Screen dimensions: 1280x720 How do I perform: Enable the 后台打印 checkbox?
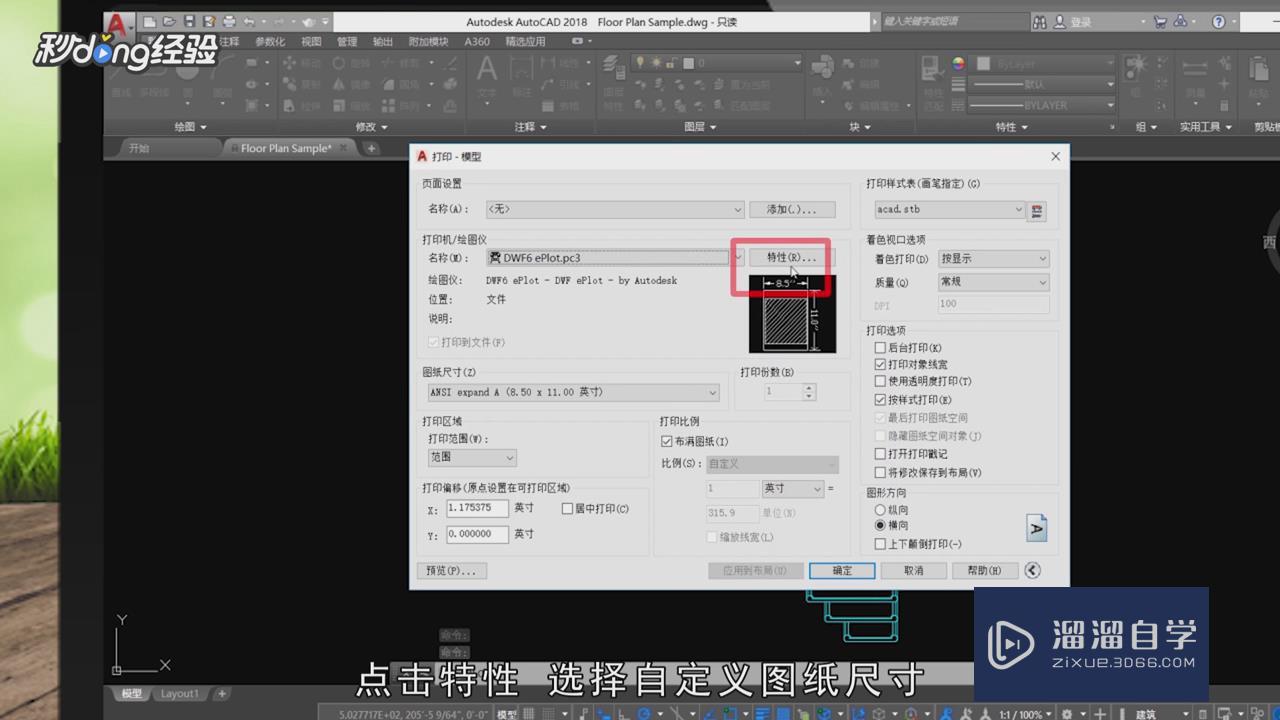pyautogui.click(x=880, y=348)
